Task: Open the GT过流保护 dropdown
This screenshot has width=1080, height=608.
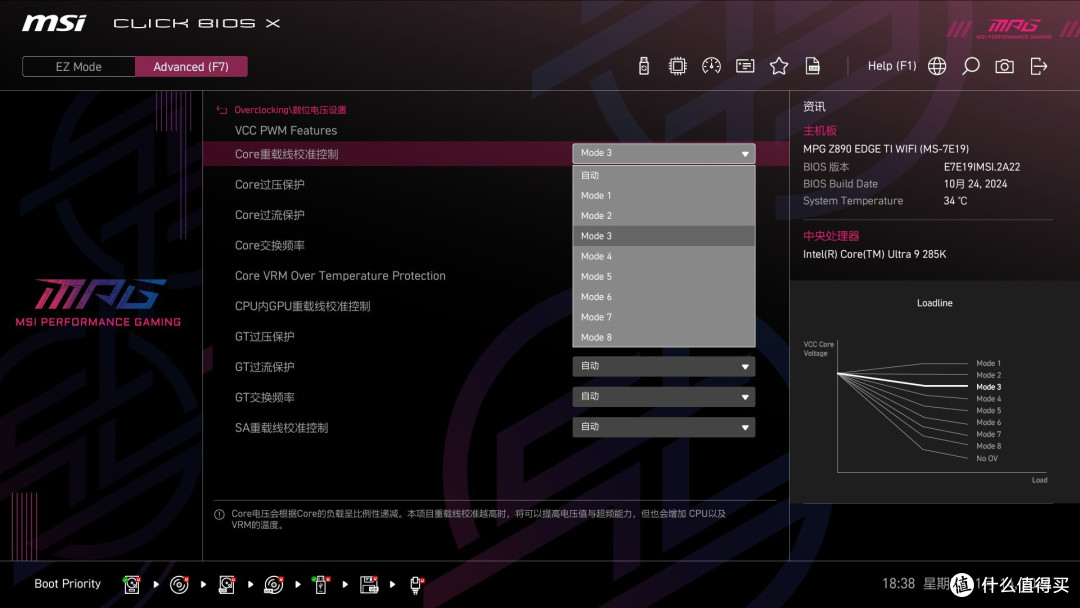Action: 664,366
